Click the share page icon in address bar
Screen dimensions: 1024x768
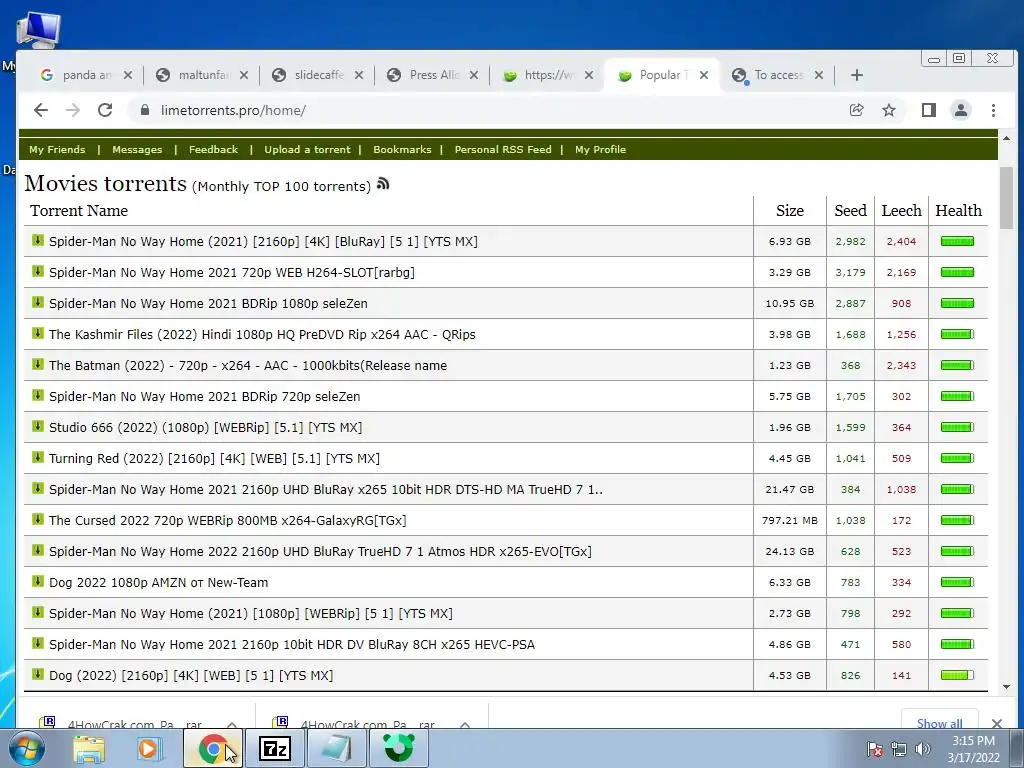point(856,110)
